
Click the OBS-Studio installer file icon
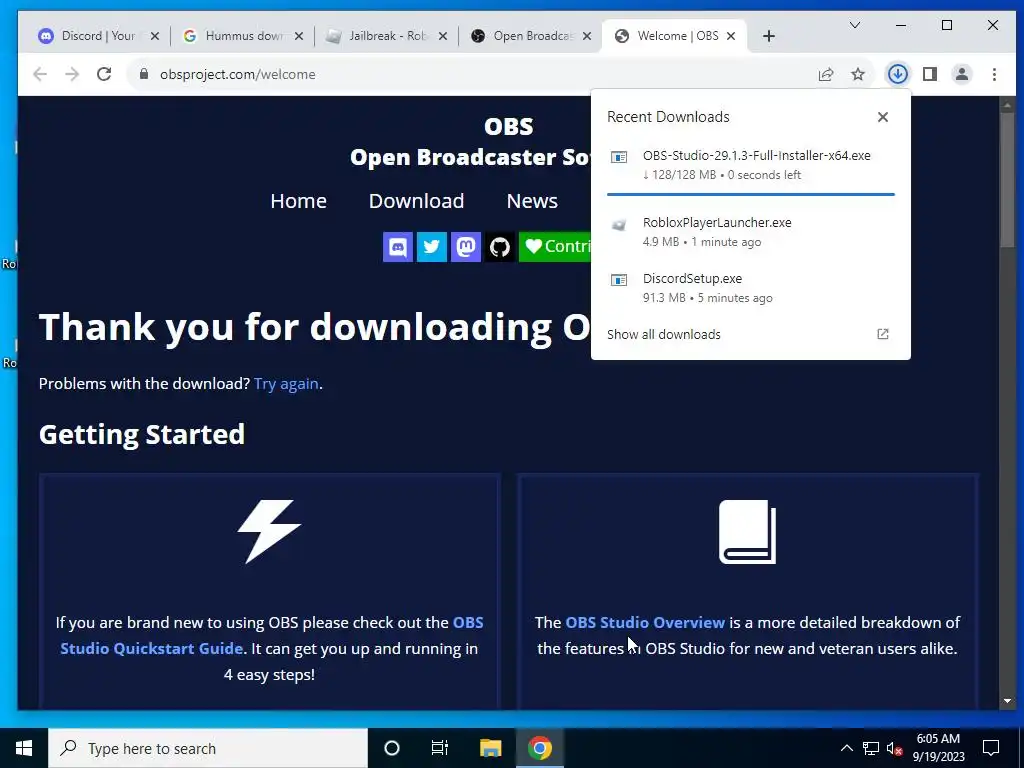618,157
